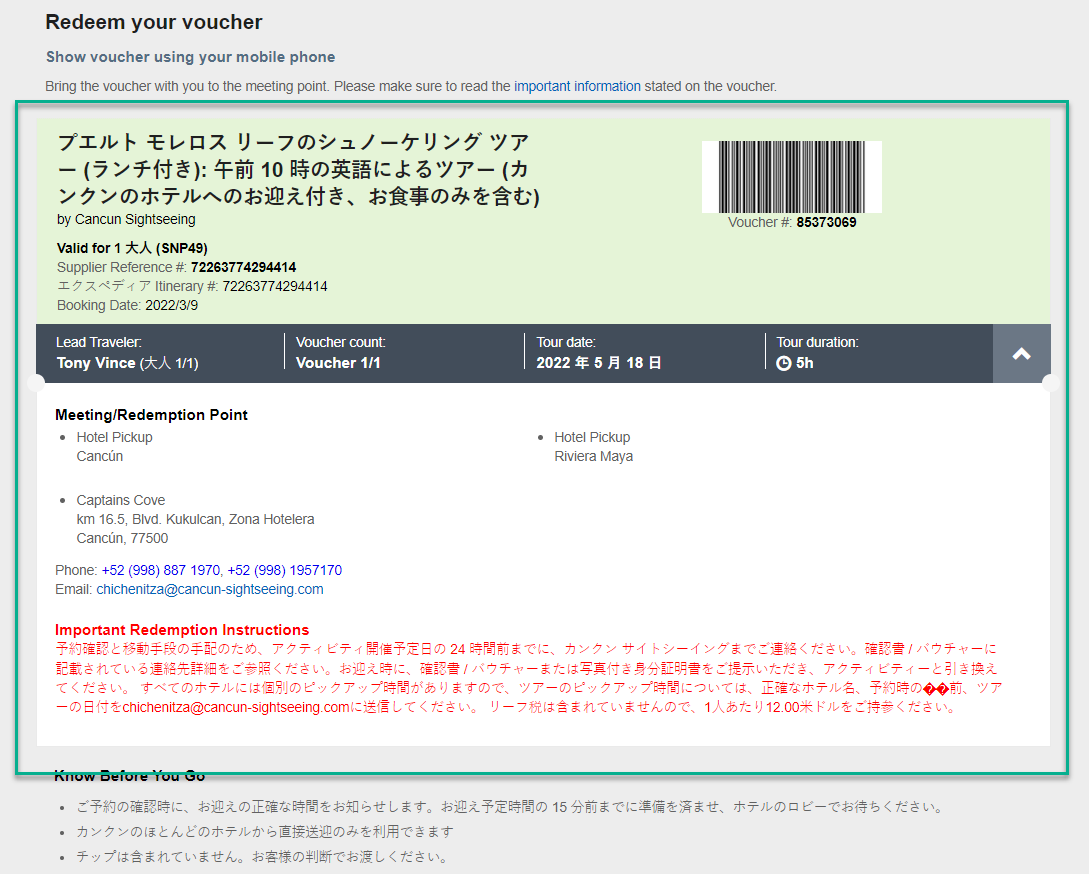Screen dimensions: 1089x874
Task: Click lead traveler name Tony Vince
Action: click(x=96, y=363)
